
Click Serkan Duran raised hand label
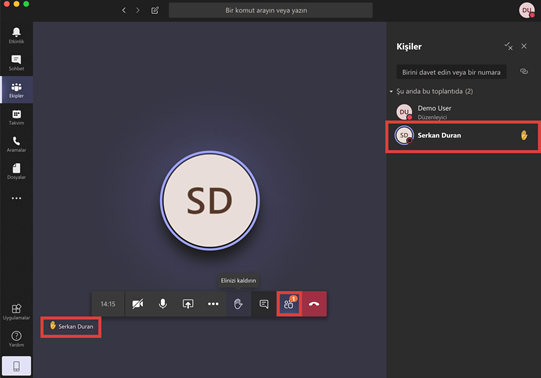coord(71,326)
